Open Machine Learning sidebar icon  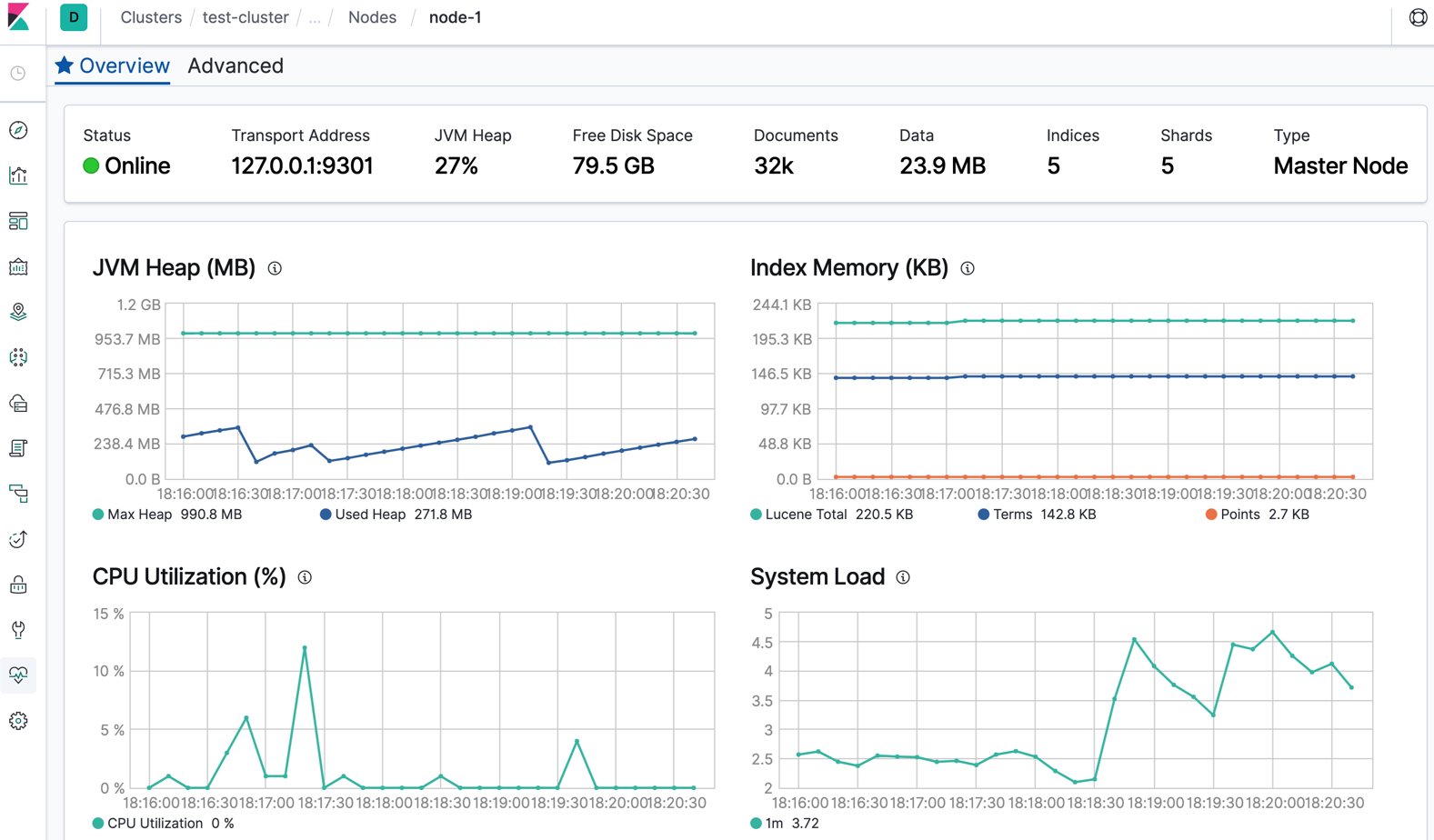click(x=18, y=357)
